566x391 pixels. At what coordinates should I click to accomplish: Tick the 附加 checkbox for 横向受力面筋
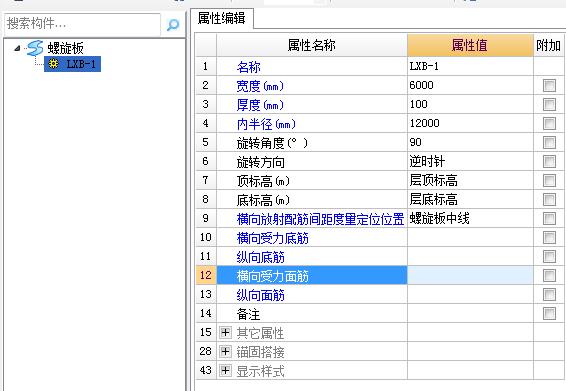point(549,275)
